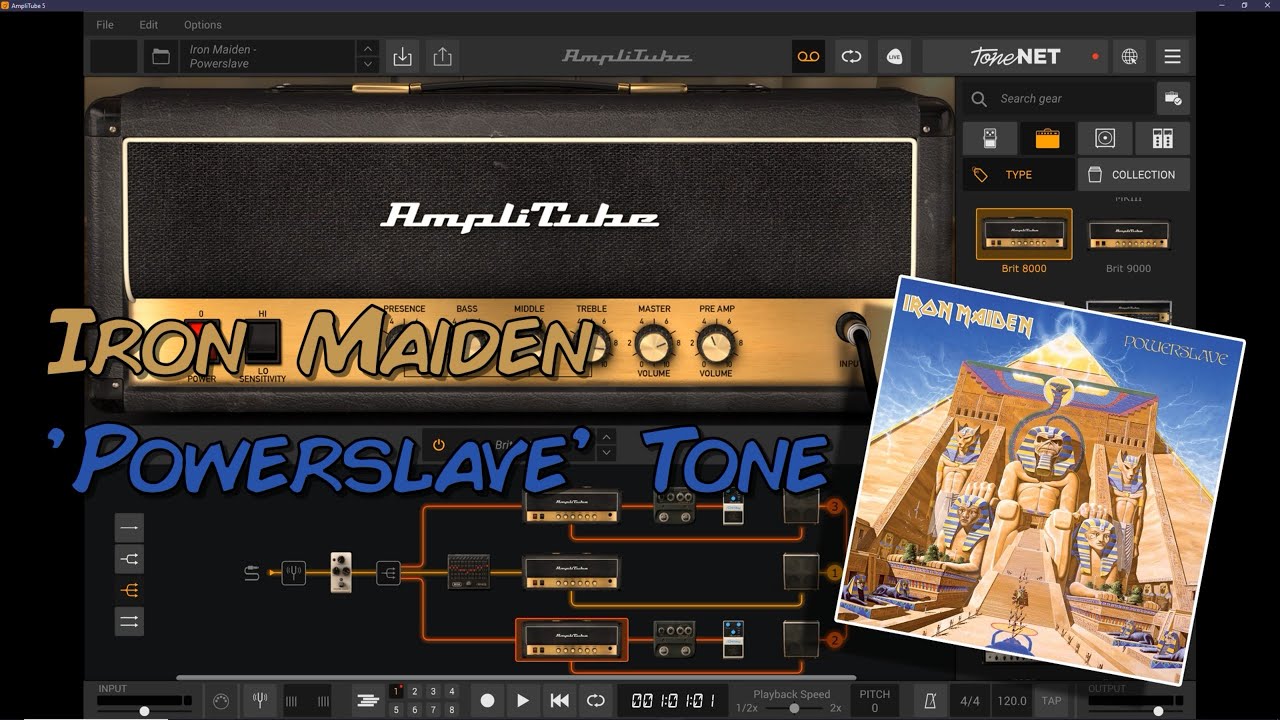Click the INPUT level slider handle
Image resolution: width=1280 pixels, height=720 pixels.
pyautogui.click(x=144, y=711)
